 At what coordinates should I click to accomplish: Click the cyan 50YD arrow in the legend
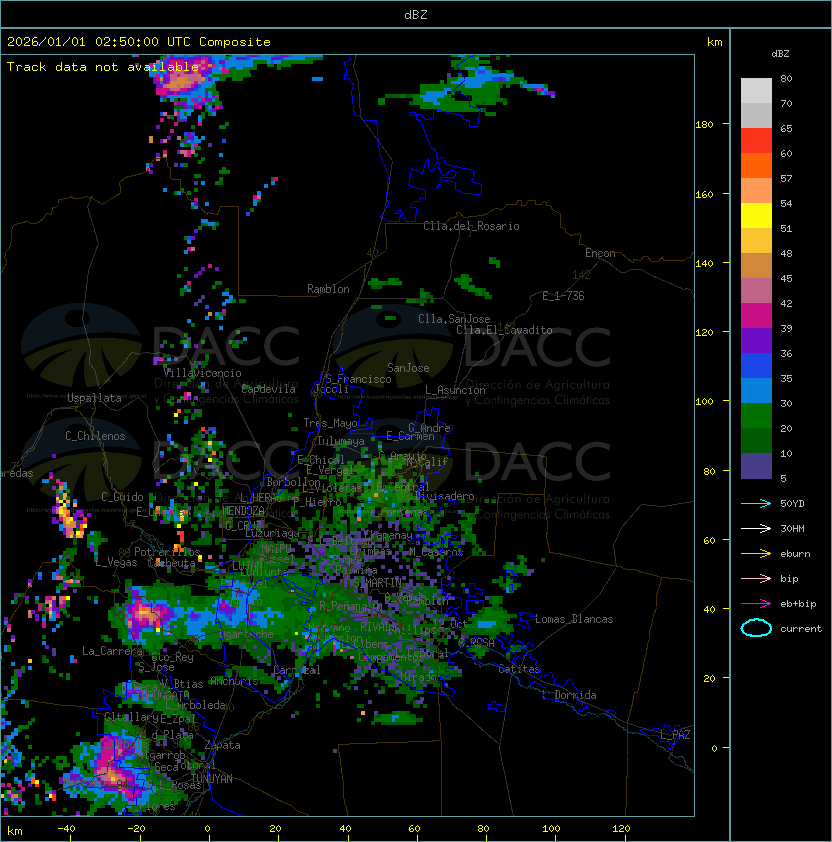click(x=756, y=503)
